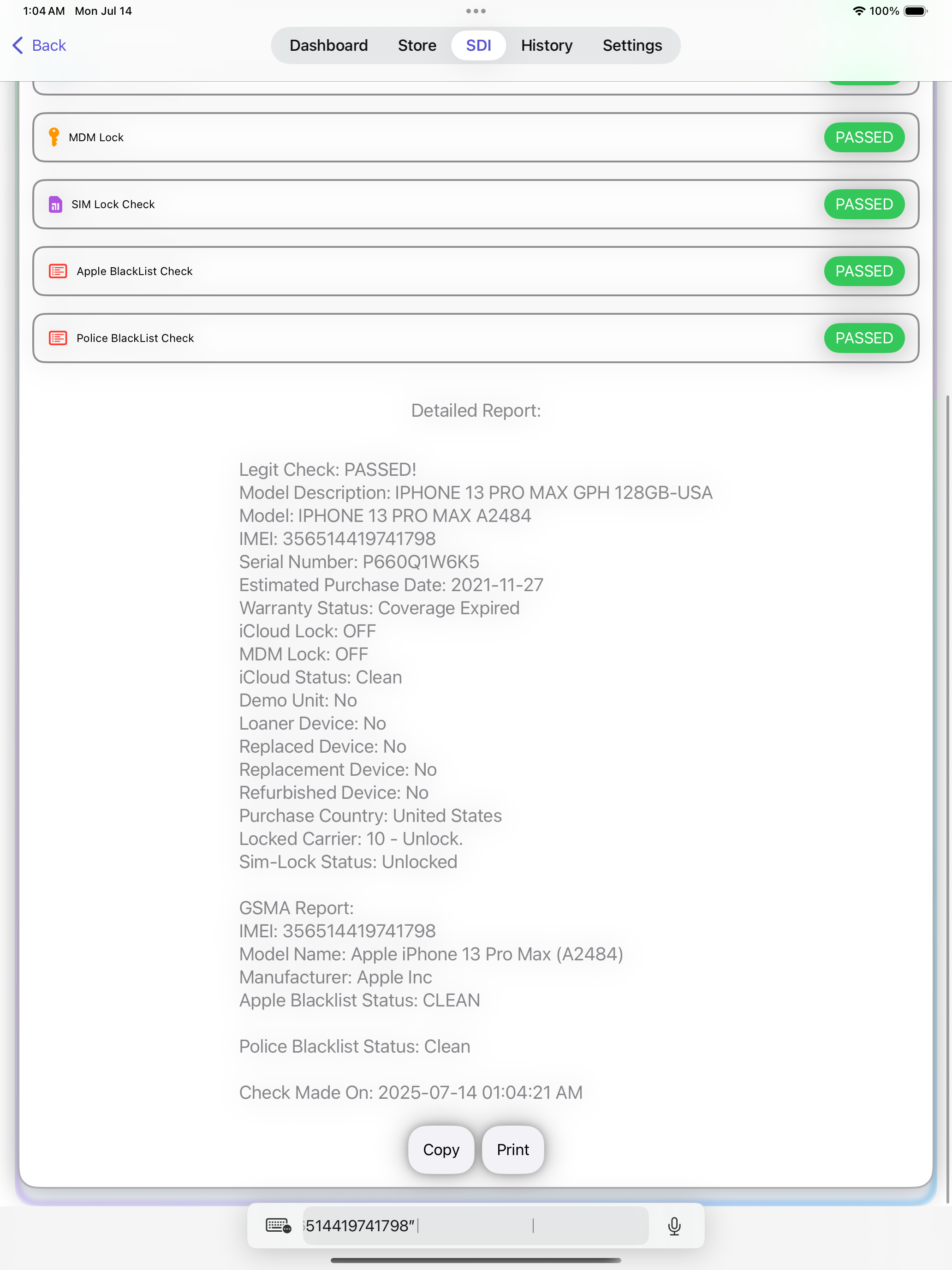952x1270 pixels.
Task: Go to the Settings tab
Action: pyautogui.click(x=632, y=45)
